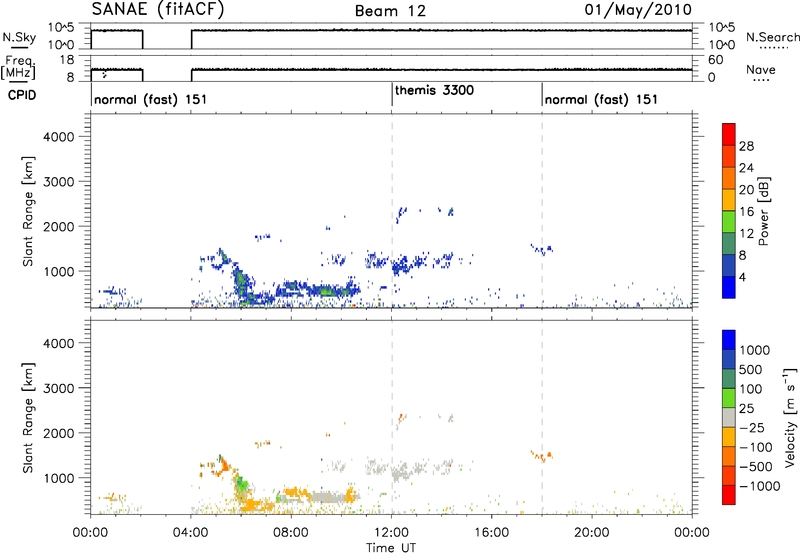Image resolution: width=800 pixels, height=554 pixels.
Task: Click the Velocity [m s⁻¹] colorbar title
Action: (x=790, y=417)
